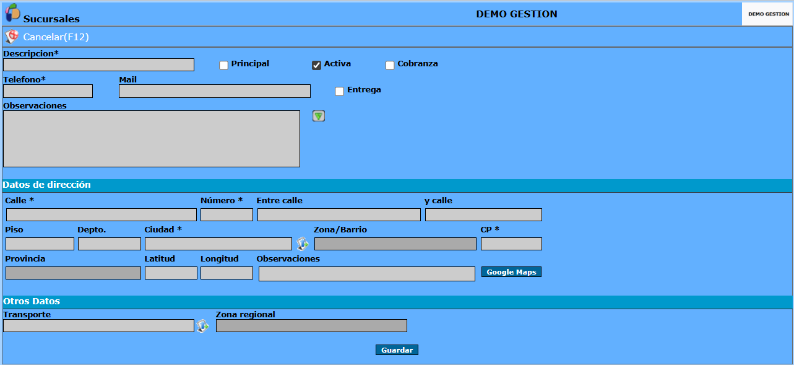
Task: Focus the Telefono input field
Action: (48, 91)
